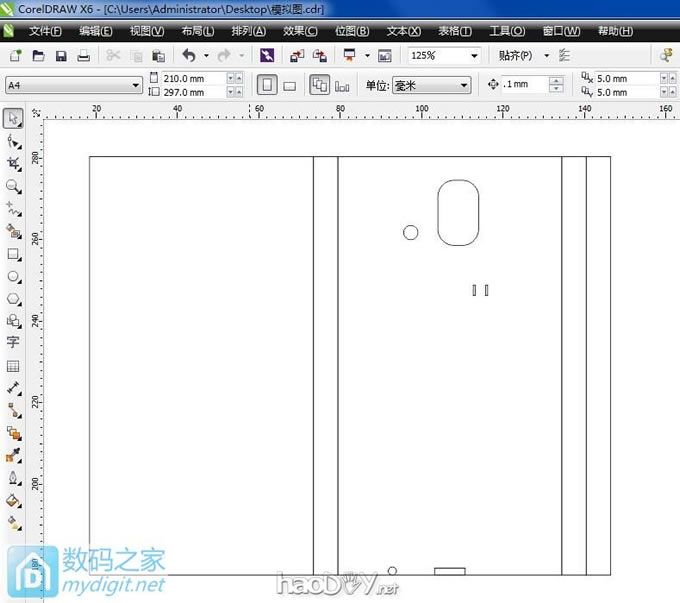
Task: Select the Table tool
Action: pos(13,366)
